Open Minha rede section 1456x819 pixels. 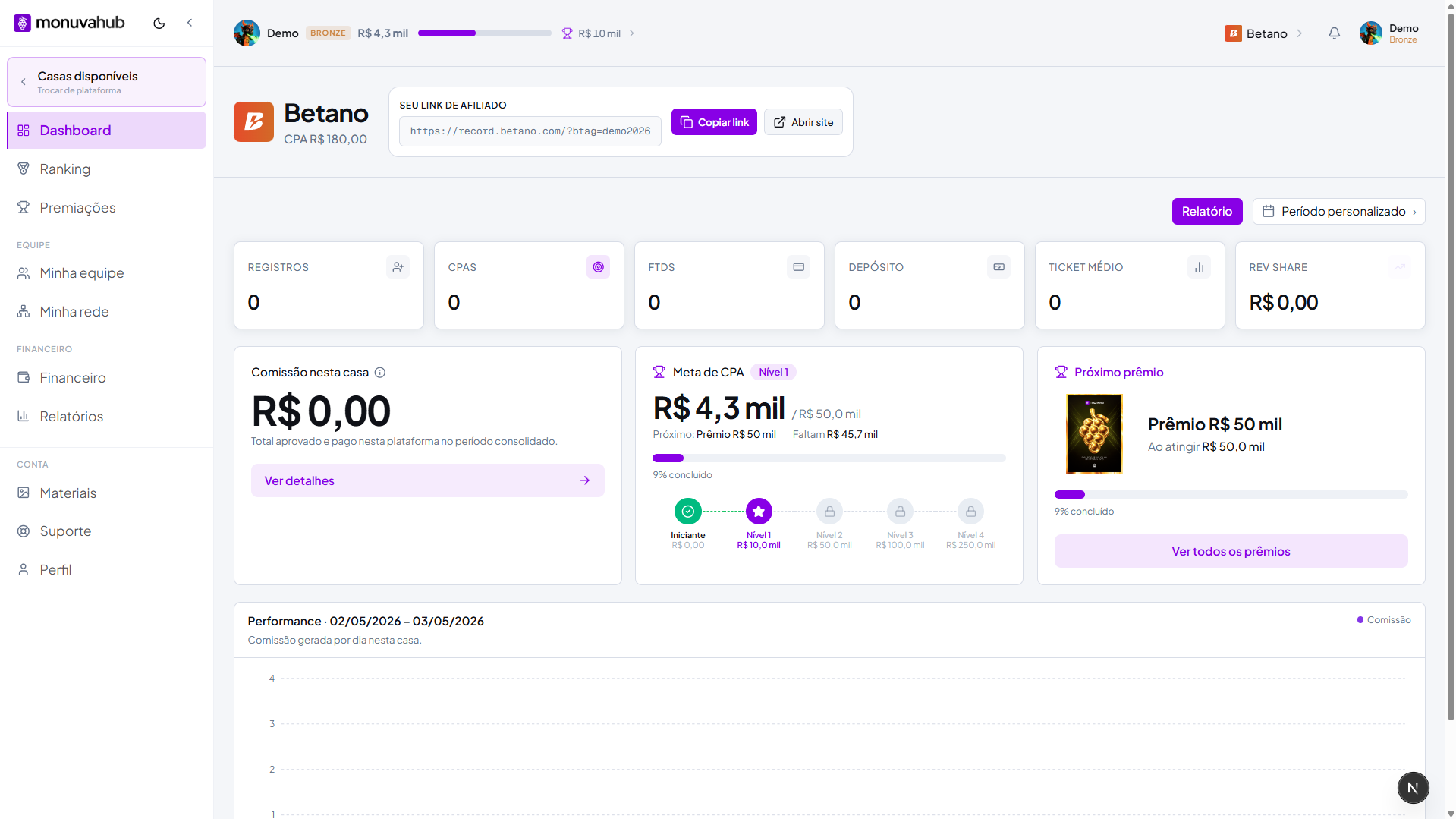tap(106, 312)
